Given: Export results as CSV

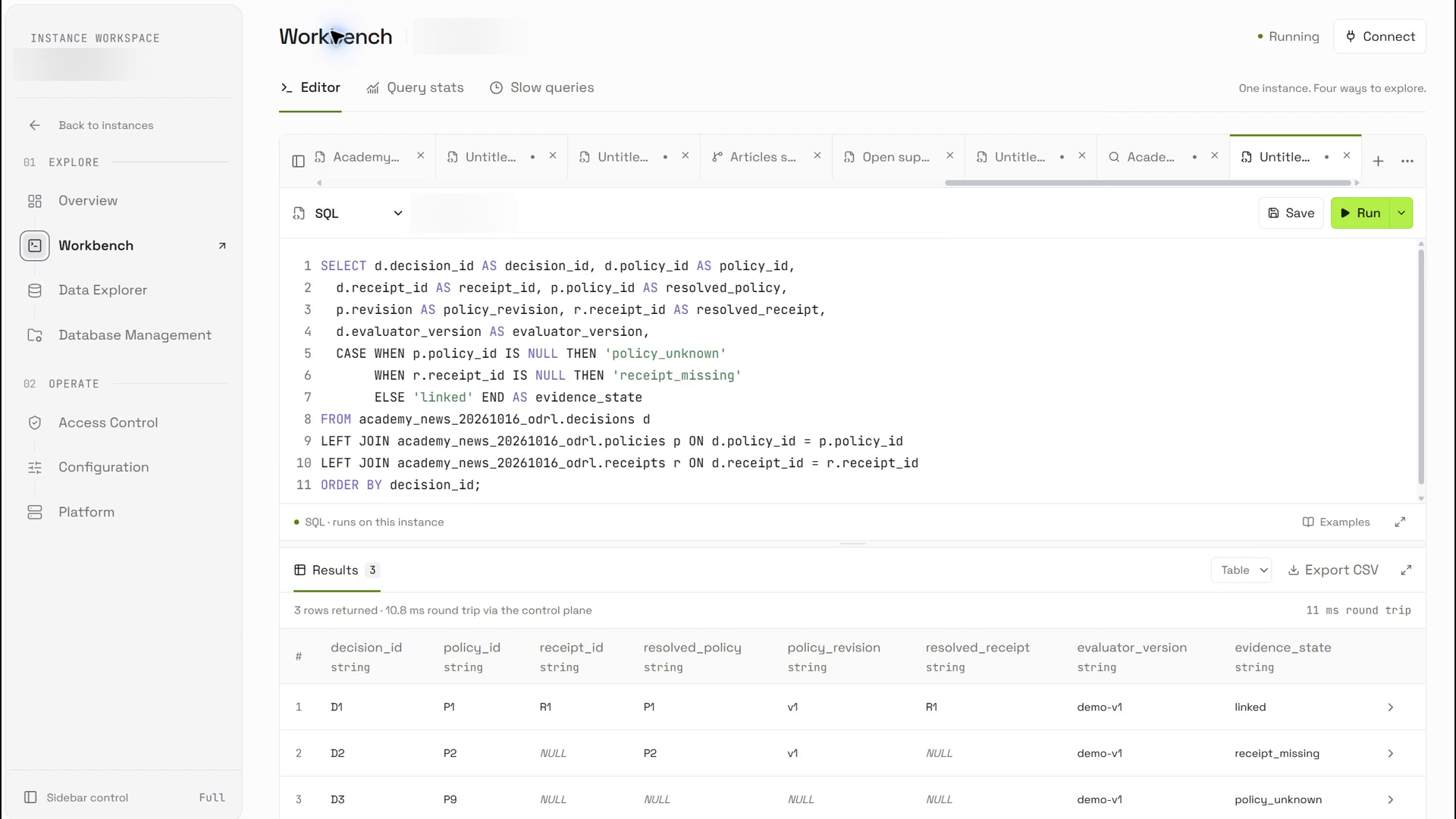Looking at the screenshot, I should [1333, 570].
